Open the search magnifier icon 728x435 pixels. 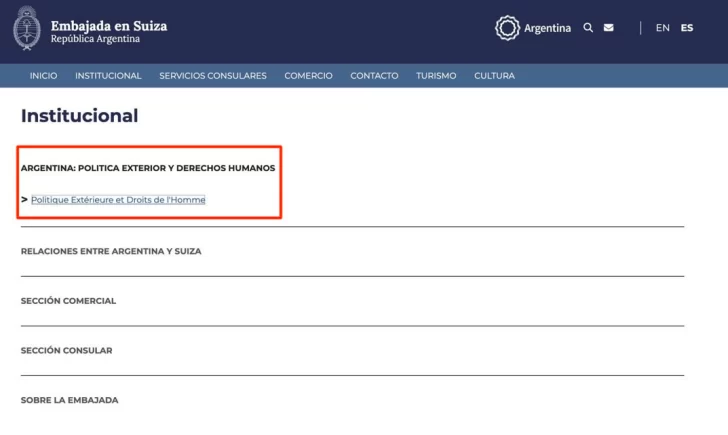pyautogui.click(x=588, y=28)
